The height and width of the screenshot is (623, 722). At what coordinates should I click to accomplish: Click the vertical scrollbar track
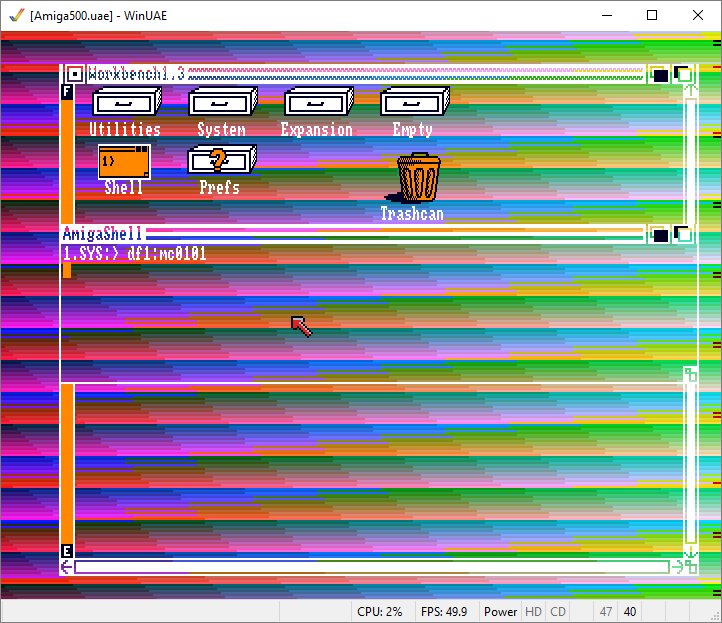click(690, 321)
